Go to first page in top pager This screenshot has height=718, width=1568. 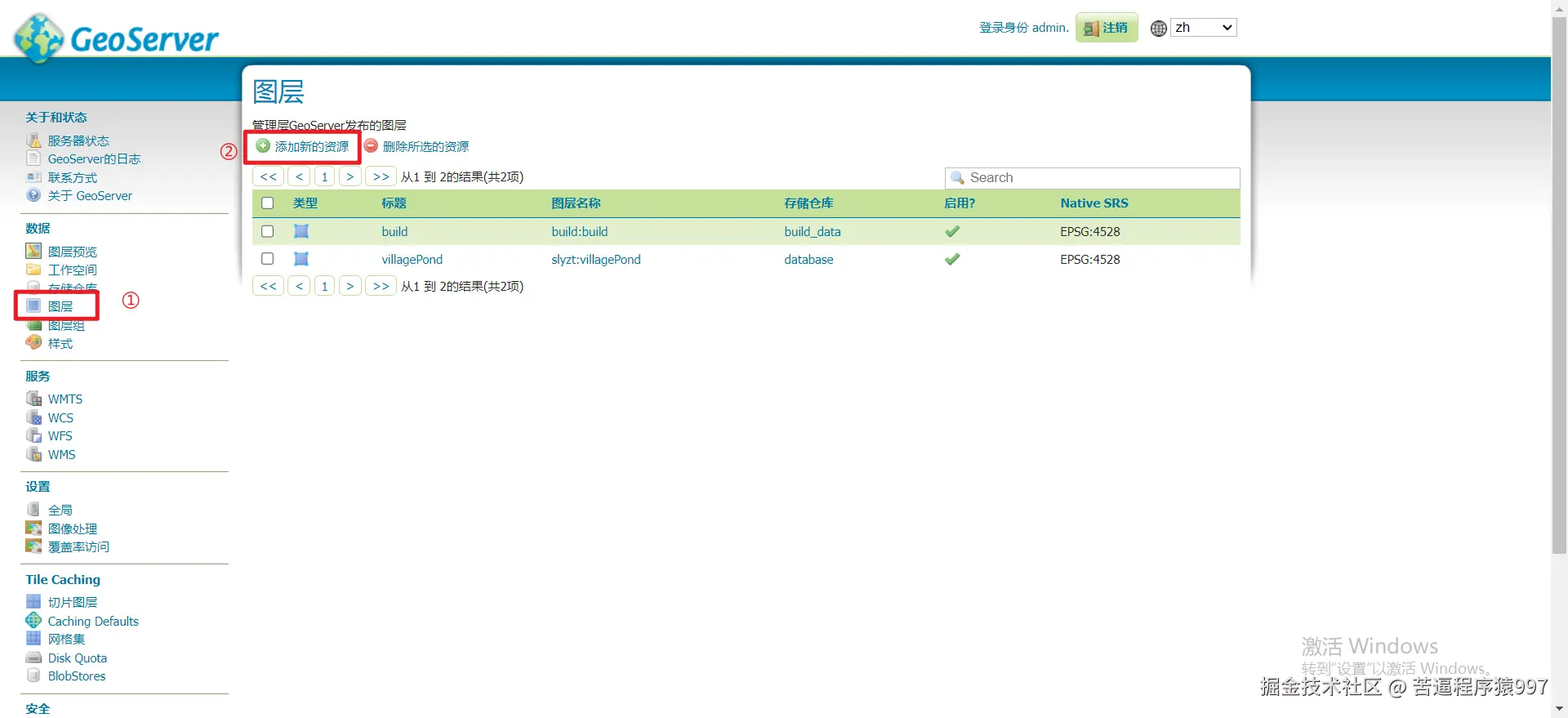point(268,176)
